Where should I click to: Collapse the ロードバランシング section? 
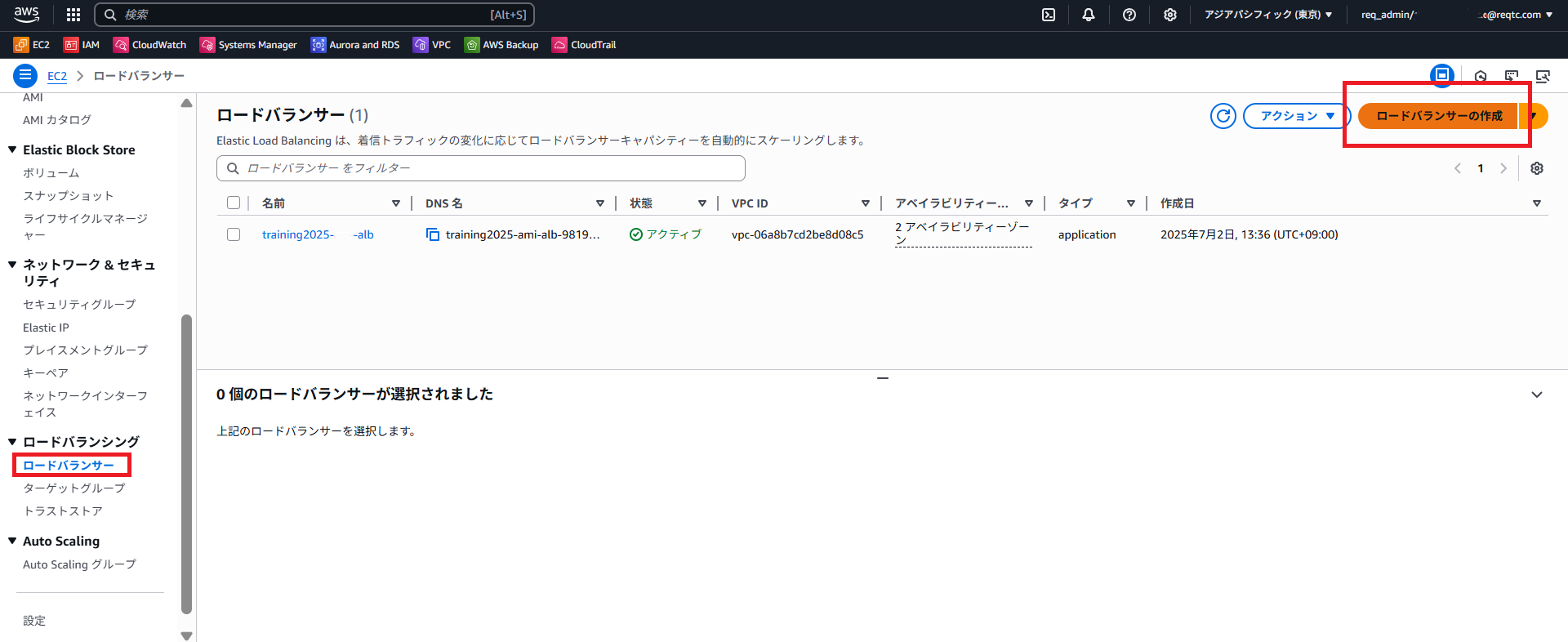tap(12, 442)
